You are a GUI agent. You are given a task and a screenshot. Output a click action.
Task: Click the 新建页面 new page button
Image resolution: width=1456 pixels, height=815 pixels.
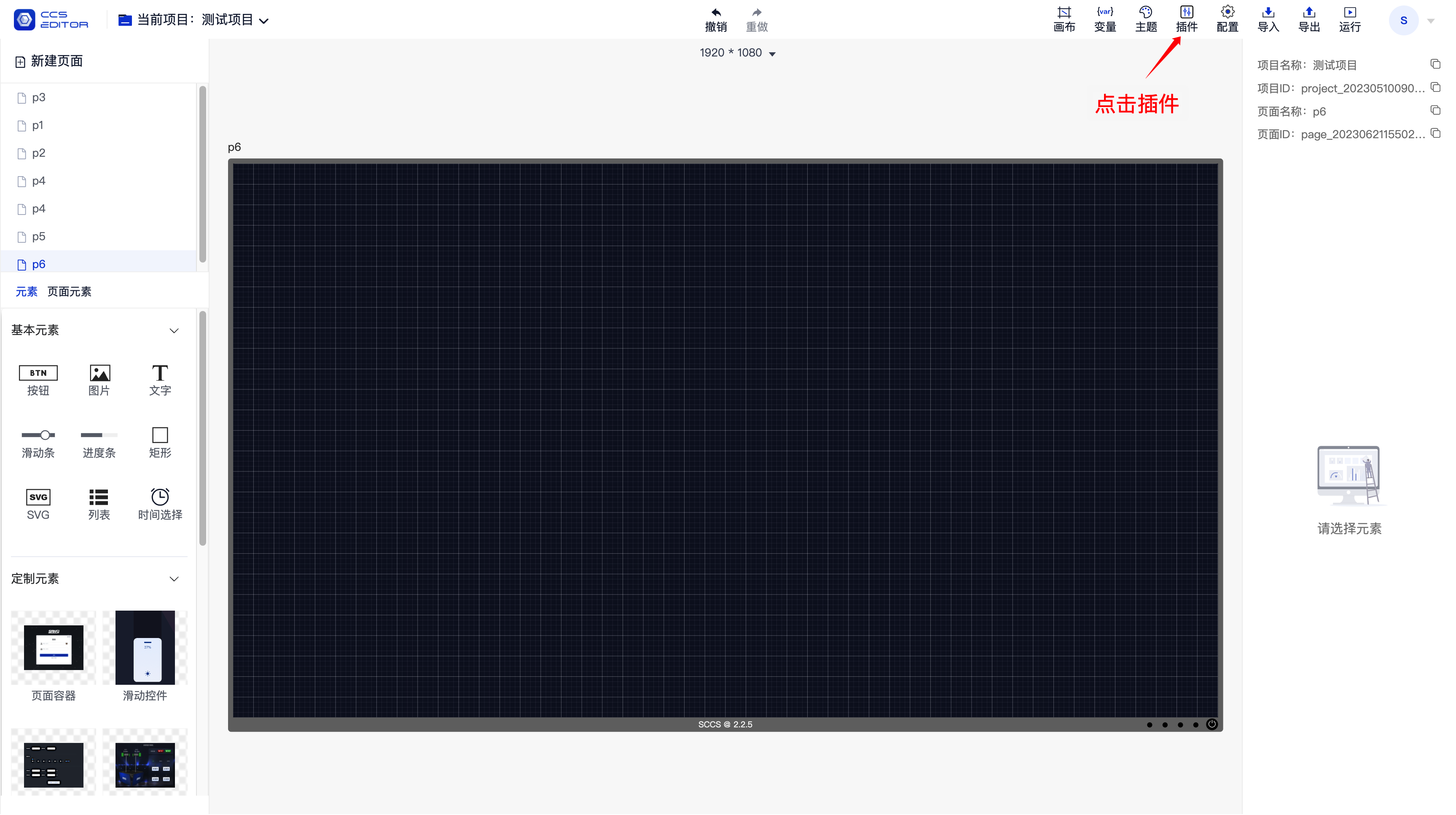click(x=49, y=61)
